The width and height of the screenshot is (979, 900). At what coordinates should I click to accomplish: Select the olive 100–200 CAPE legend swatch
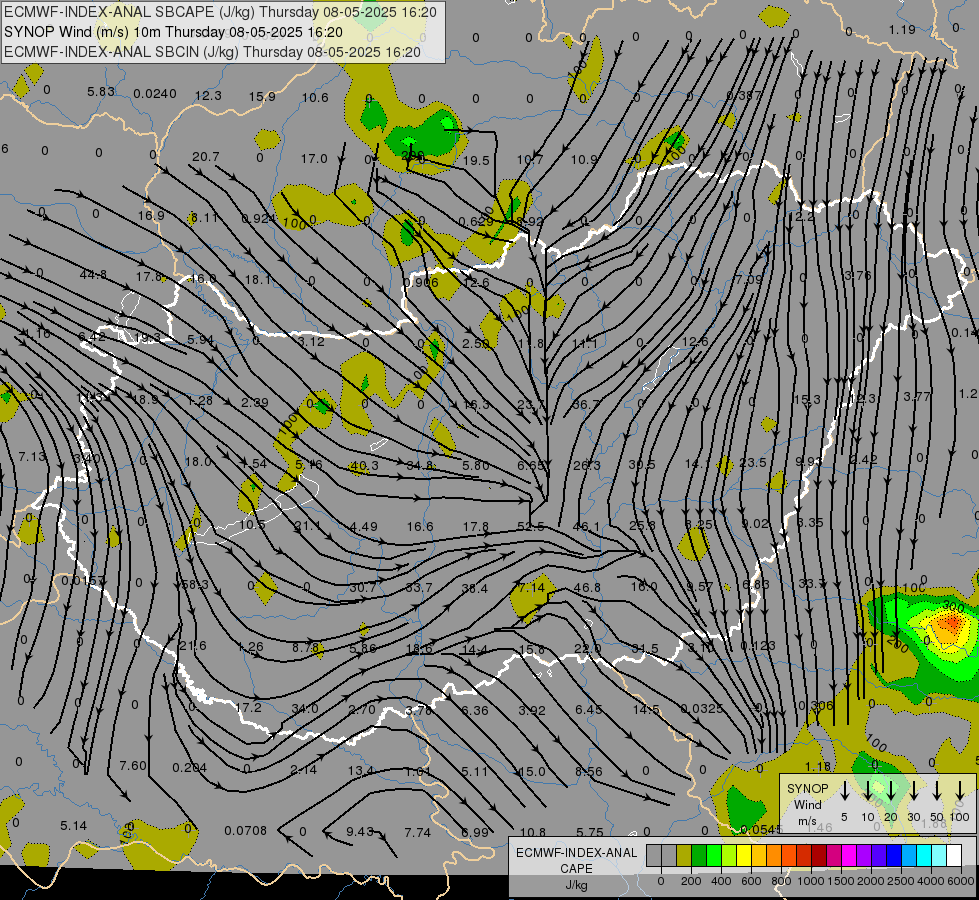coord(684,855)
